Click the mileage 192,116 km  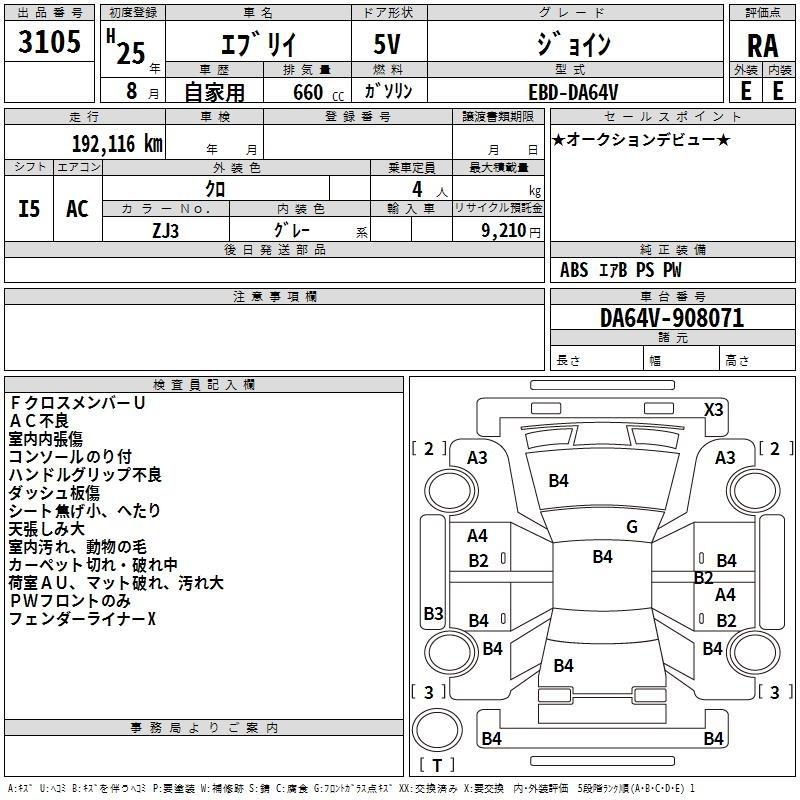tap(117, 144)
